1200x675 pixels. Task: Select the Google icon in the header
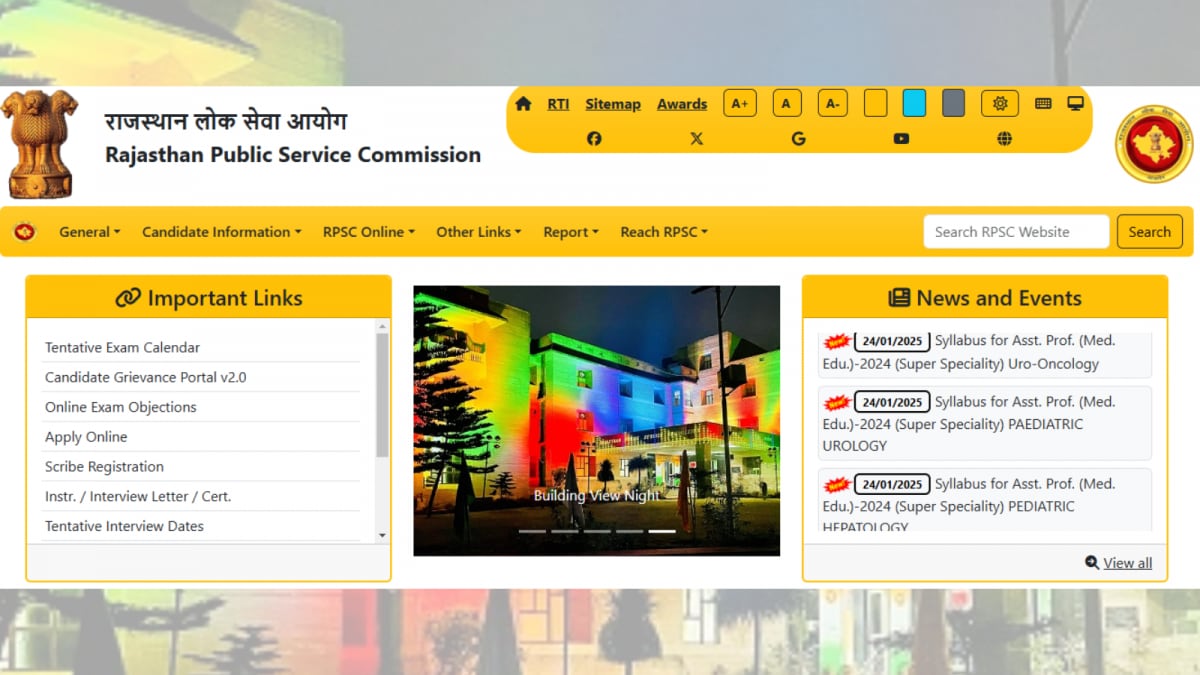pyautogui.click(x=798, y=138)
